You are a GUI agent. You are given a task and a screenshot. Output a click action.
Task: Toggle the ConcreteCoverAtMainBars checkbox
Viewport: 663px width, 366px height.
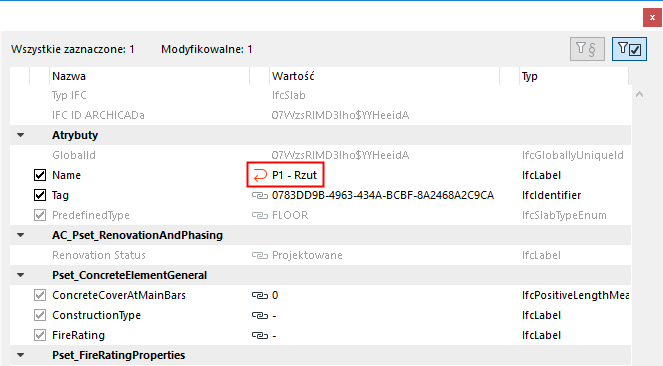(40, 295)
